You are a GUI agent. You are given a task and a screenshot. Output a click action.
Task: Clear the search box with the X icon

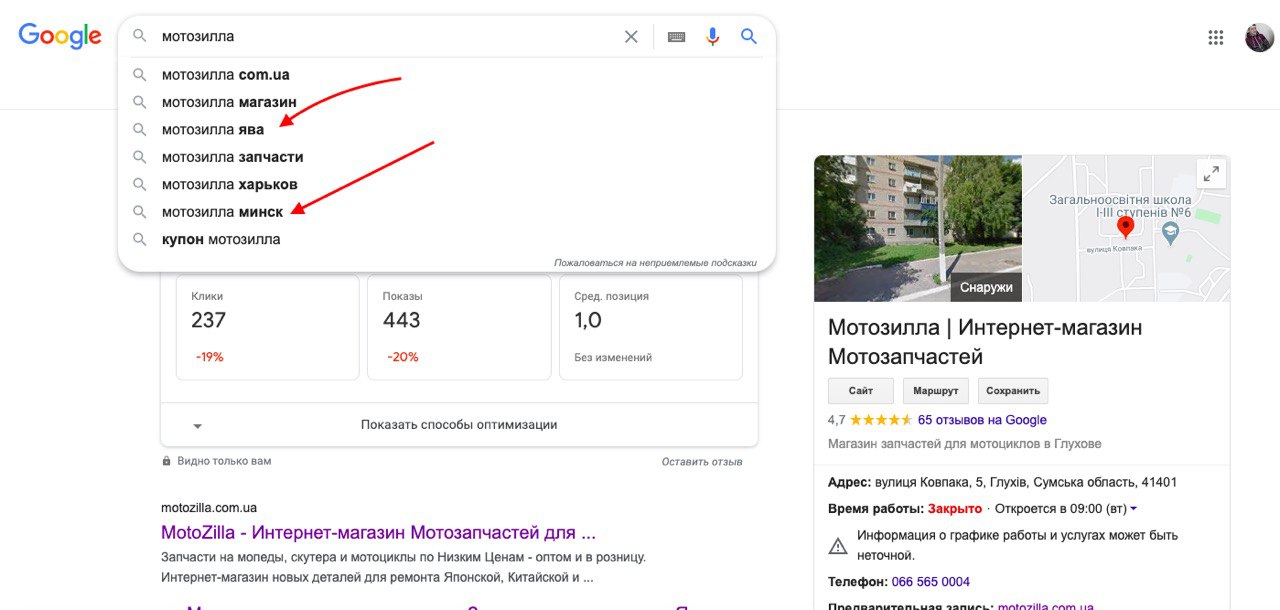[x=631, y=37]
